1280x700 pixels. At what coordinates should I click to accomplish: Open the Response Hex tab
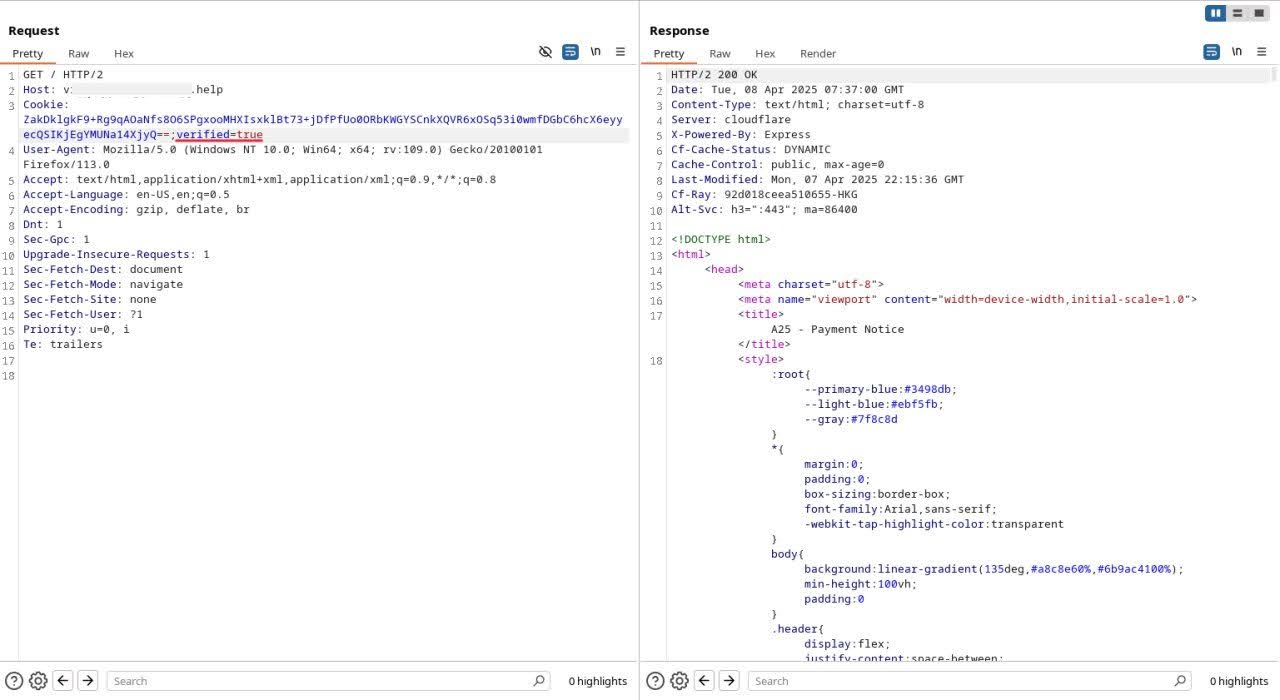tap(765, 54)
